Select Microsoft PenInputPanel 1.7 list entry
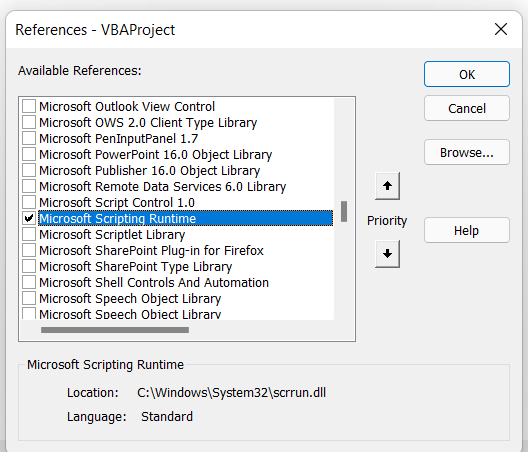 point(119,138)
